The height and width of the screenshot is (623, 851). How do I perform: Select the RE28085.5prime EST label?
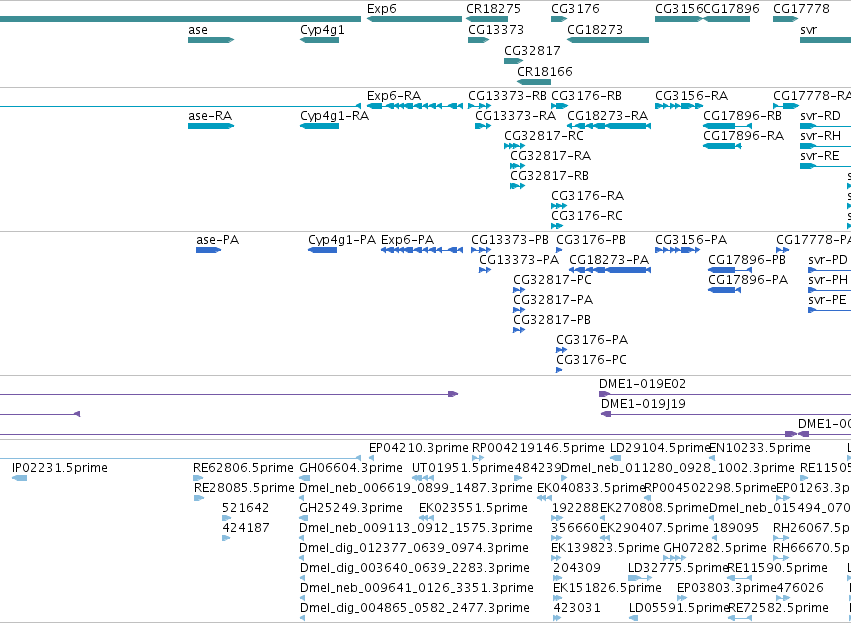click(244, 488)
